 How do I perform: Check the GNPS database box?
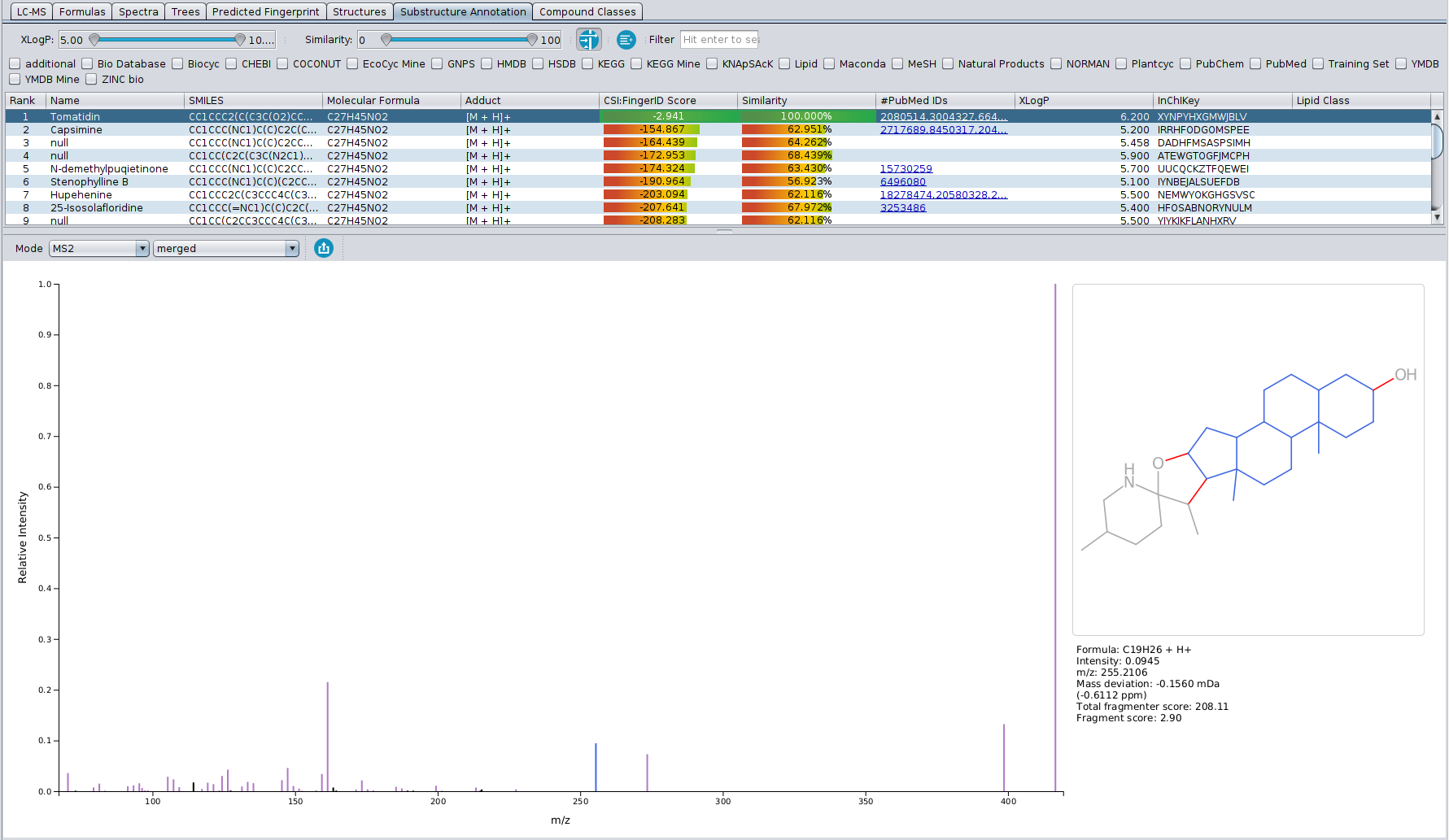pos(437,63)
